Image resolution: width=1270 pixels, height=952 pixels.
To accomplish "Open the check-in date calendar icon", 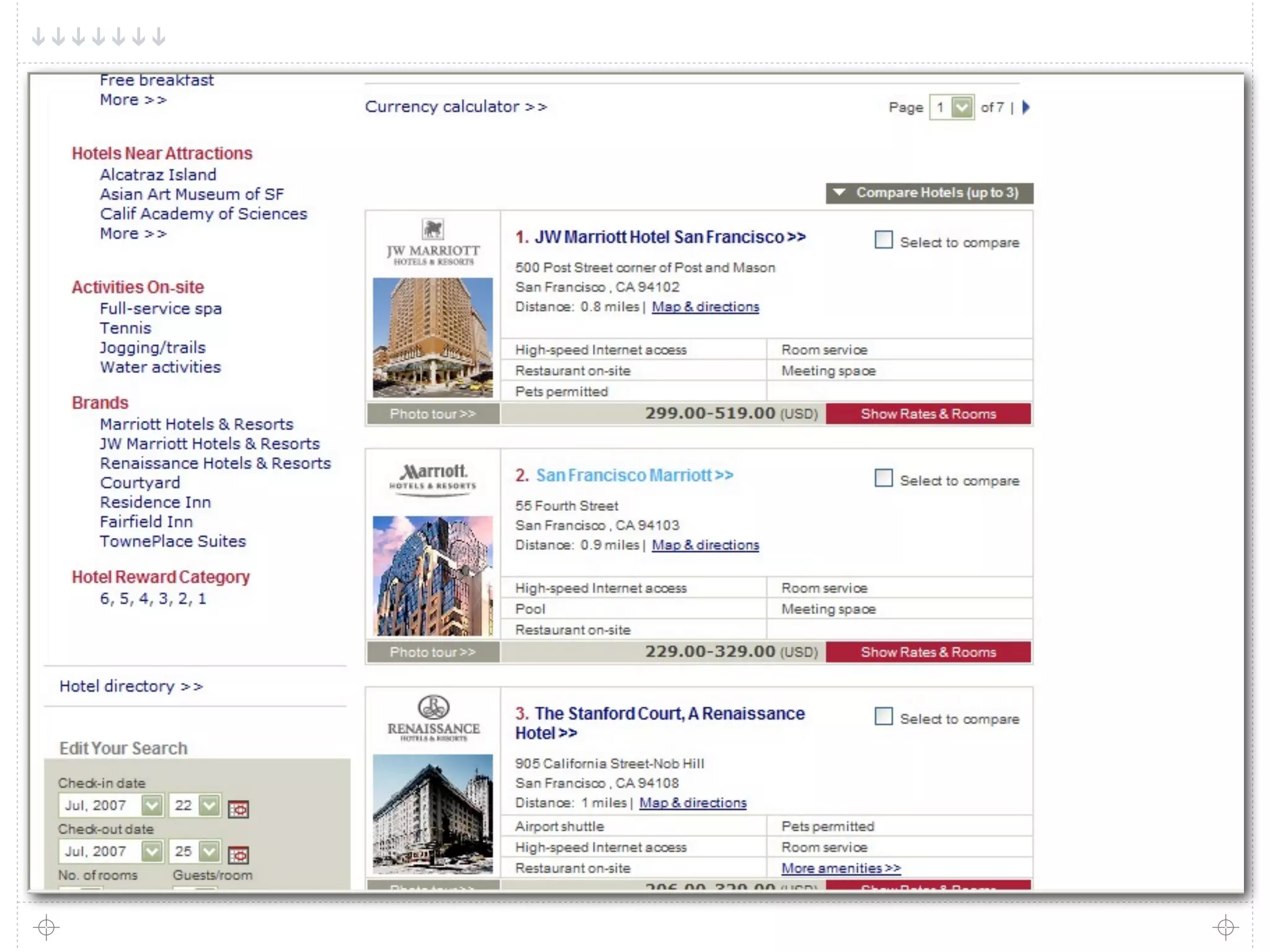I will (x=238, y=809).
